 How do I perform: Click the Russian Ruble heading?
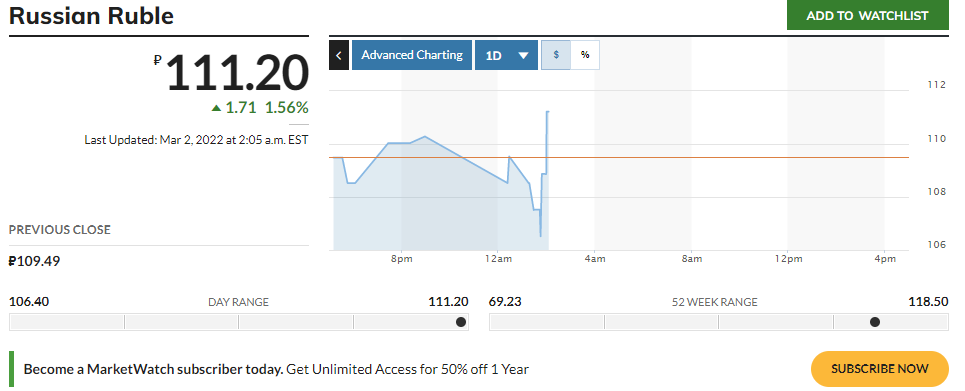coord(91,16)
